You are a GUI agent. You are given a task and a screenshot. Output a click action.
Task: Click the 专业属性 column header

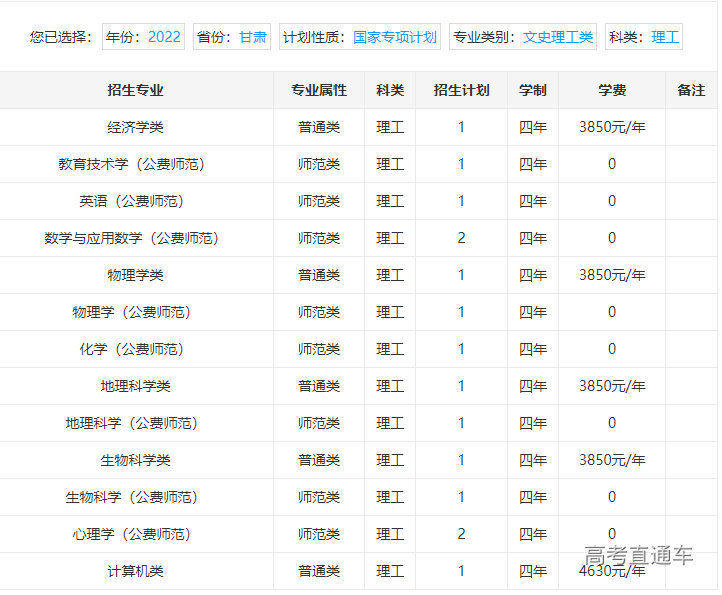click(x=319, y=90)
